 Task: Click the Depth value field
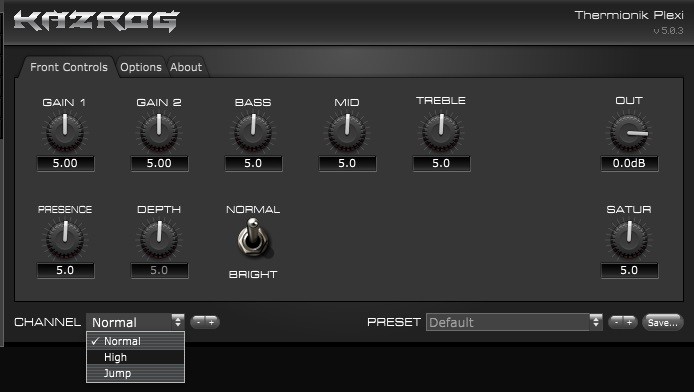(159, 270)
